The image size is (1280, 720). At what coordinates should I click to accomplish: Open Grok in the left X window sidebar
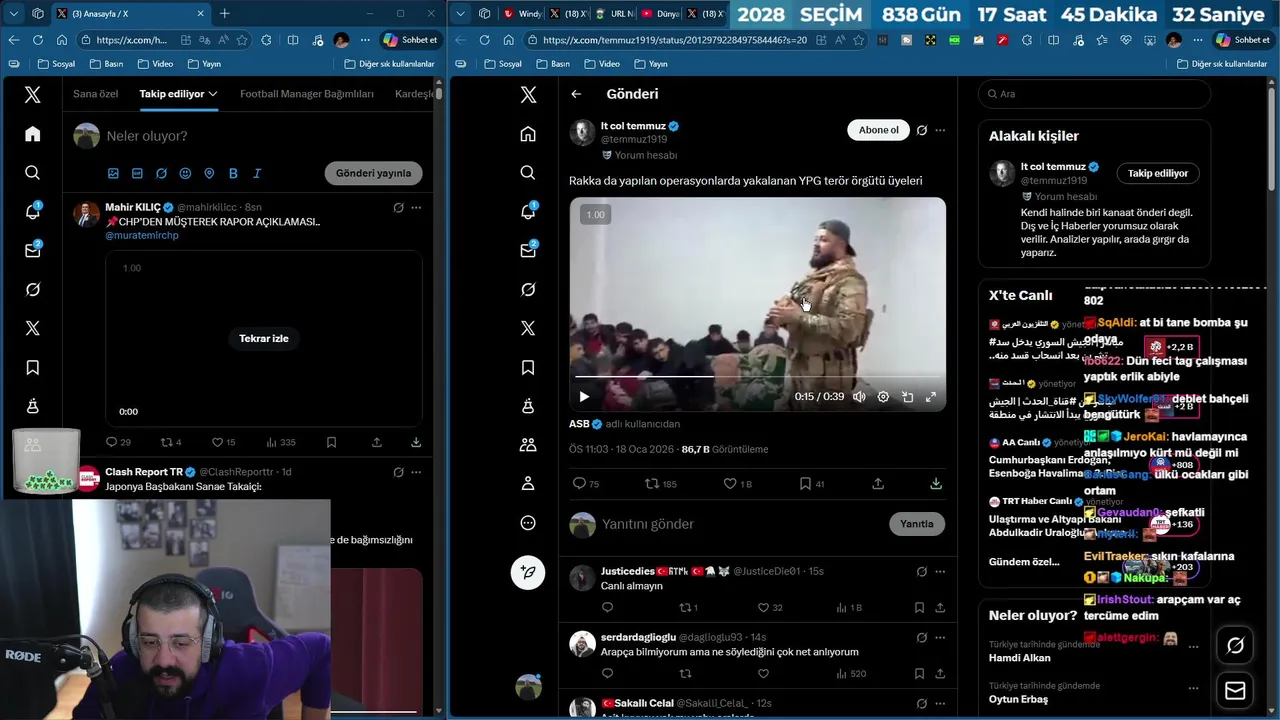coord(32,289)
